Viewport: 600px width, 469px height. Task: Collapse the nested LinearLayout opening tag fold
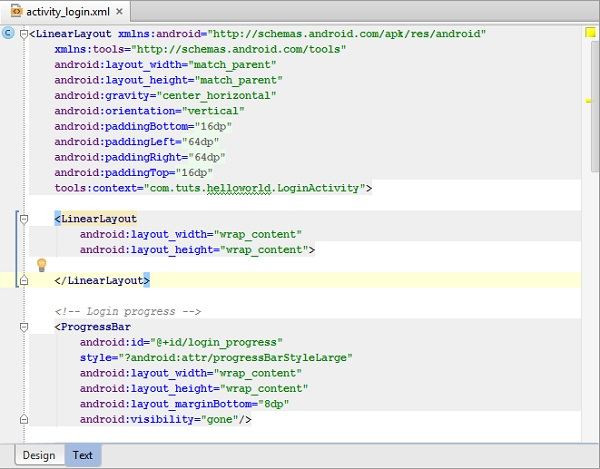coord(23,218)
